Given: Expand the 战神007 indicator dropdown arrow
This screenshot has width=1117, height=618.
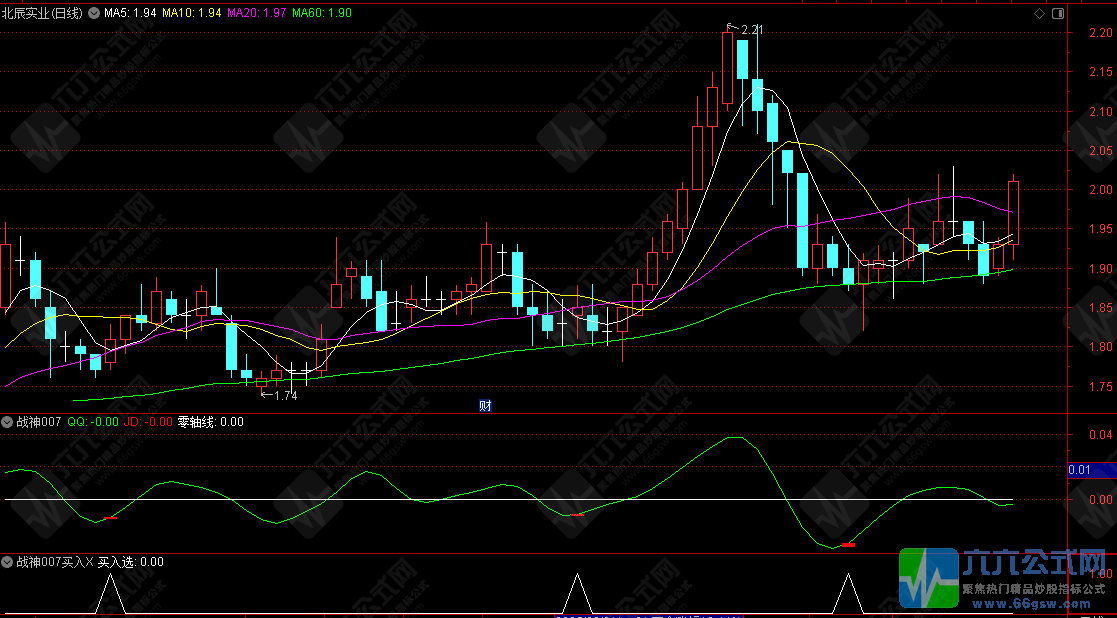Looking at the screenshot, I should (8, 422).
